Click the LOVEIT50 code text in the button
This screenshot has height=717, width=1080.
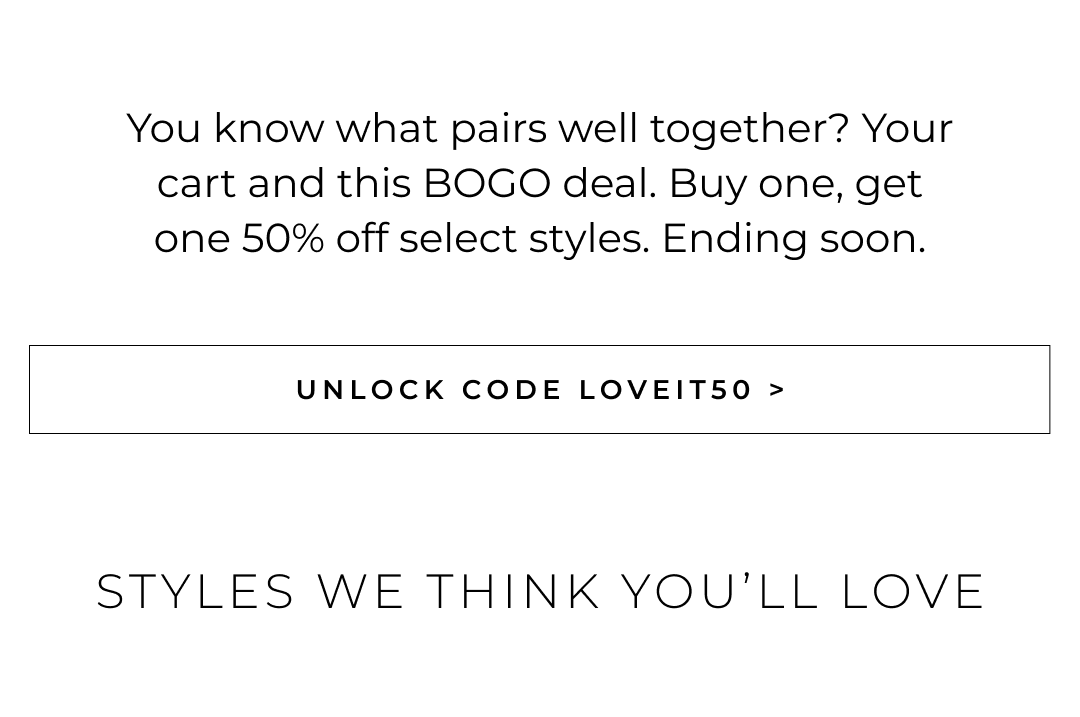666,390
